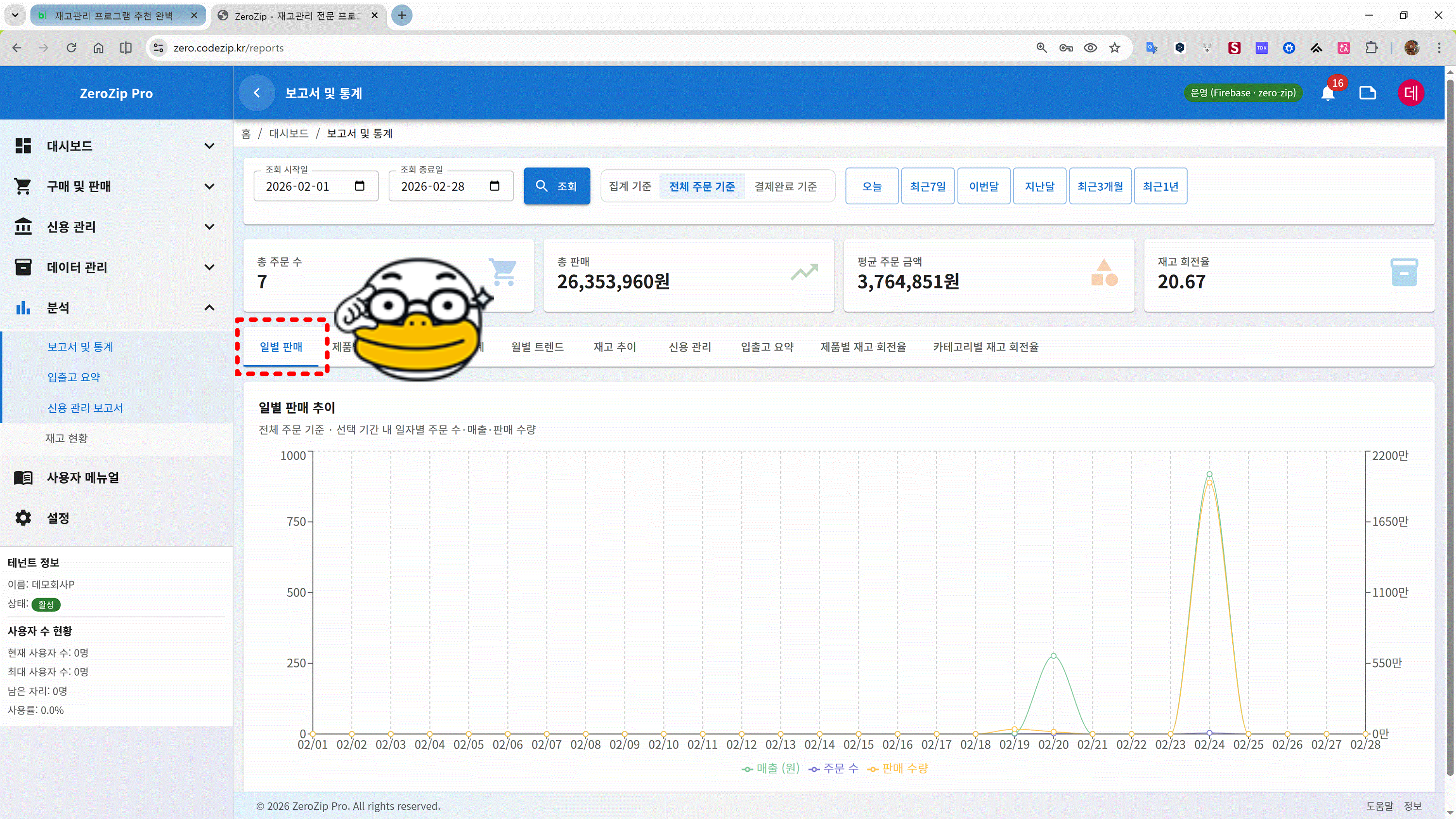
Task: Select 전체 주문 기준 aggregation option
Action: (701, 186)
